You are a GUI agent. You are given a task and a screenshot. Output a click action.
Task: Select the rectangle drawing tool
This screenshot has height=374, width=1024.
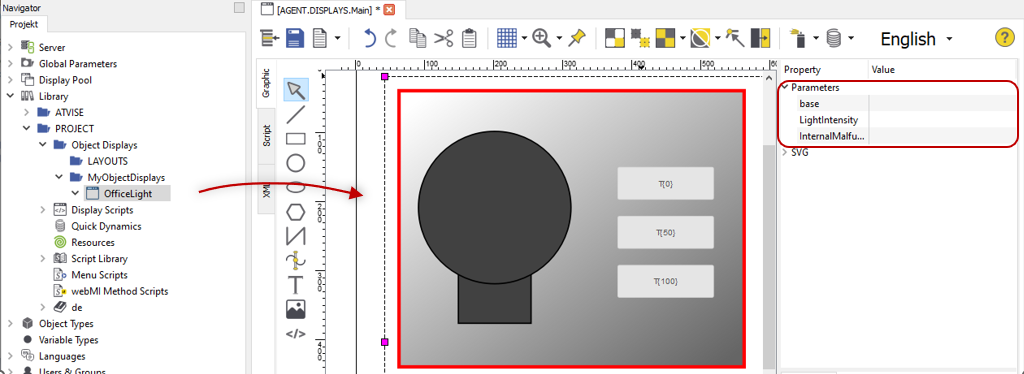[x=296, y=139]
